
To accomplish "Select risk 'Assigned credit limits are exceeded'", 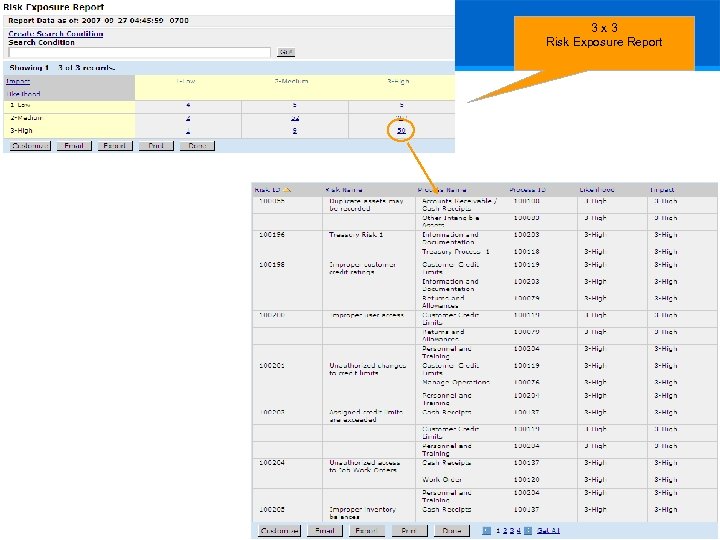I will pos(366,416).
